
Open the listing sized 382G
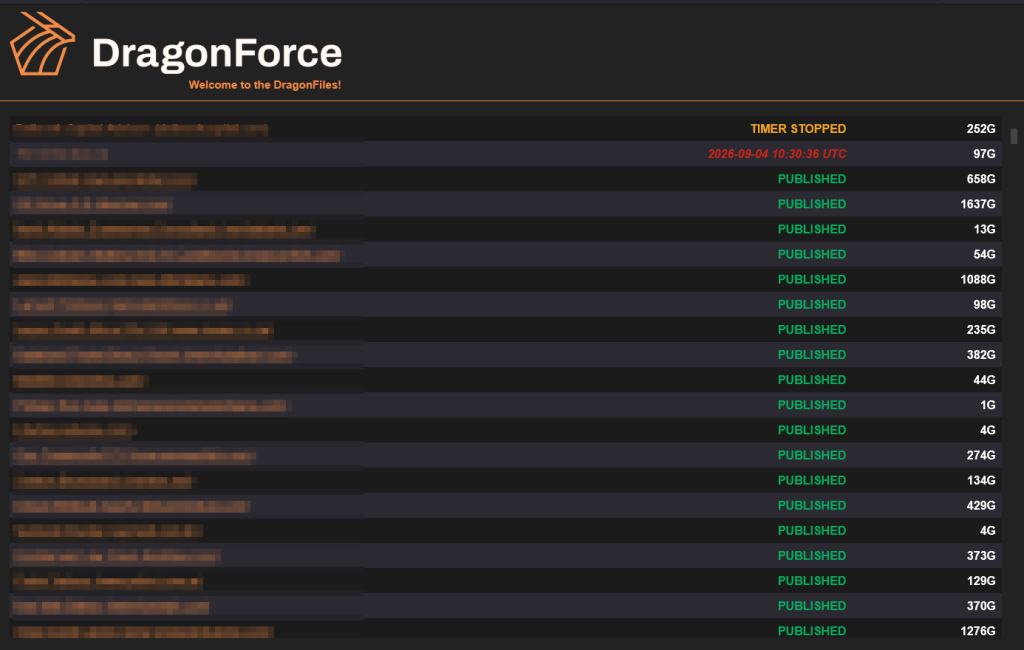[505, 355]
